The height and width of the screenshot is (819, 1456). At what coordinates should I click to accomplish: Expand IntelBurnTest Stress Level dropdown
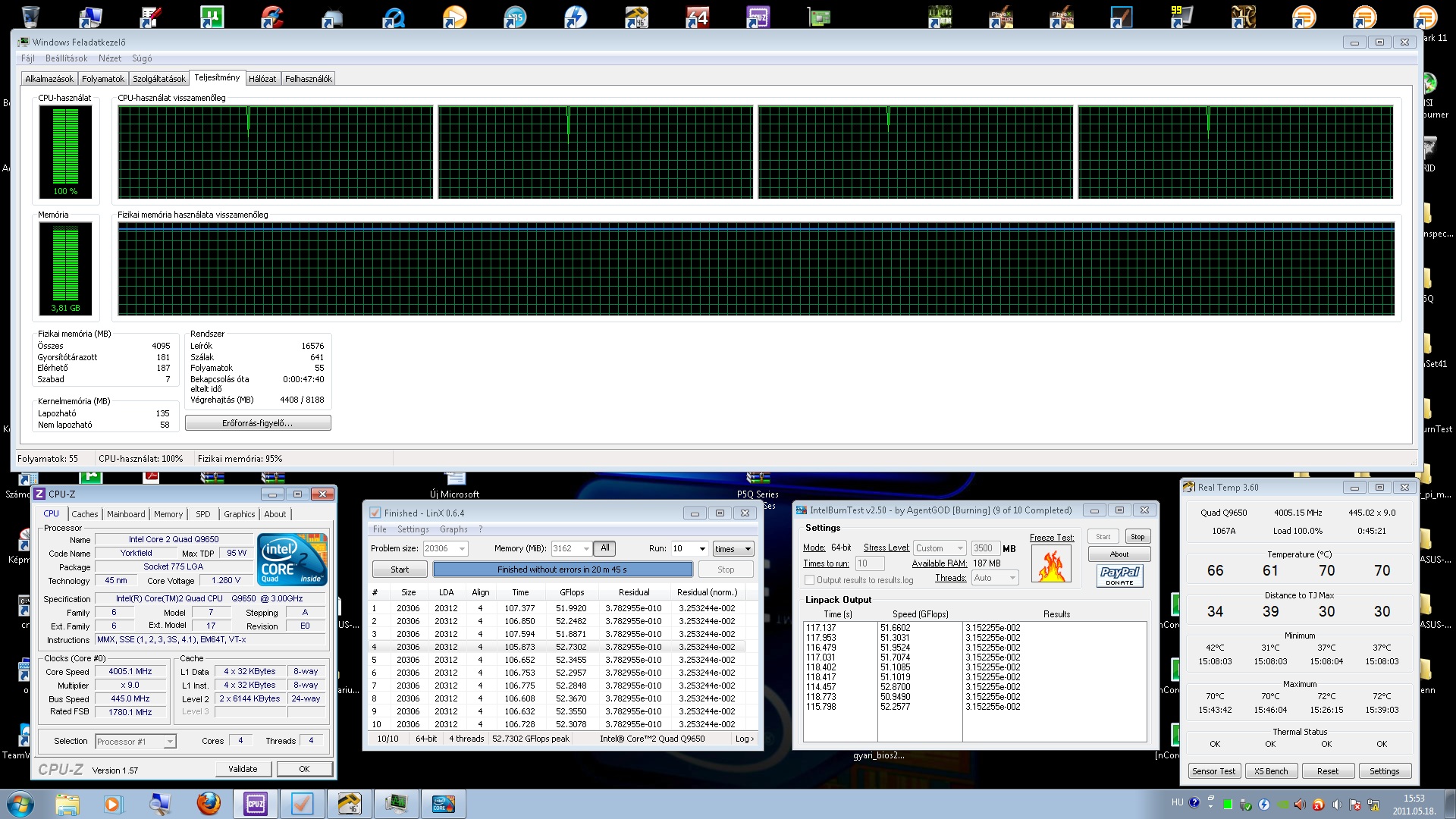tap(960, 548)
